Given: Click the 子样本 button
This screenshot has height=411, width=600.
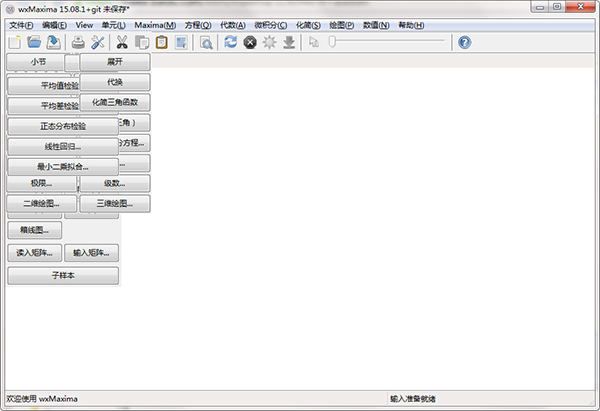Looking at the screenshot, I should point(63,276).
